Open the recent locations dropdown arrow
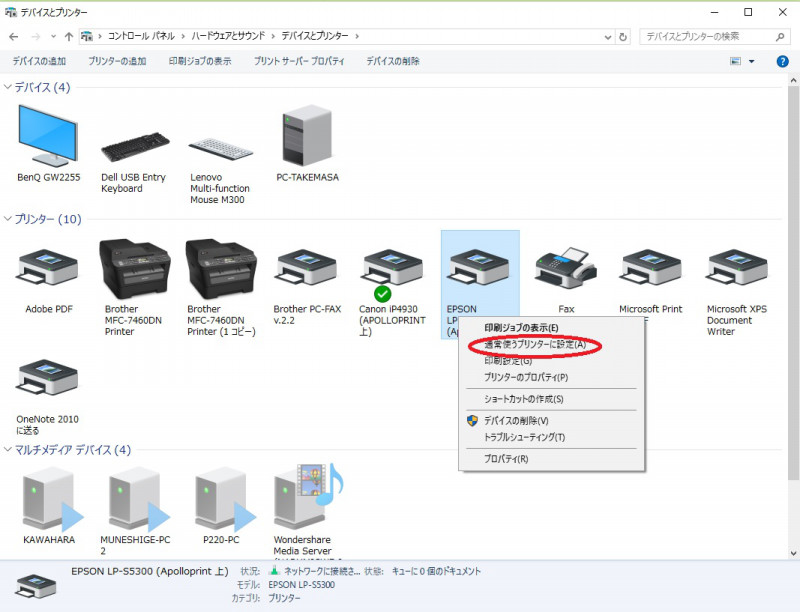 [x=54, y=37]
